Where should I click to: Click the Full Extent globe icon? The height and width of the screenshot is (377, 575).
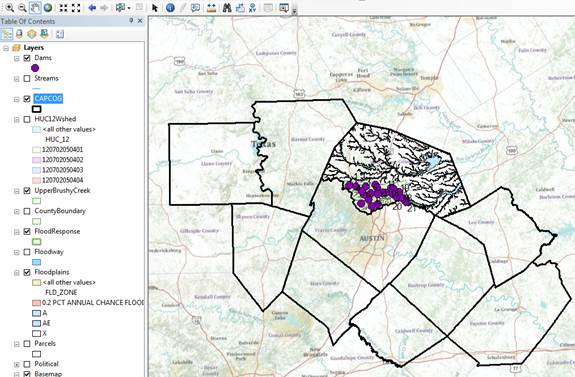click(48, 7)
